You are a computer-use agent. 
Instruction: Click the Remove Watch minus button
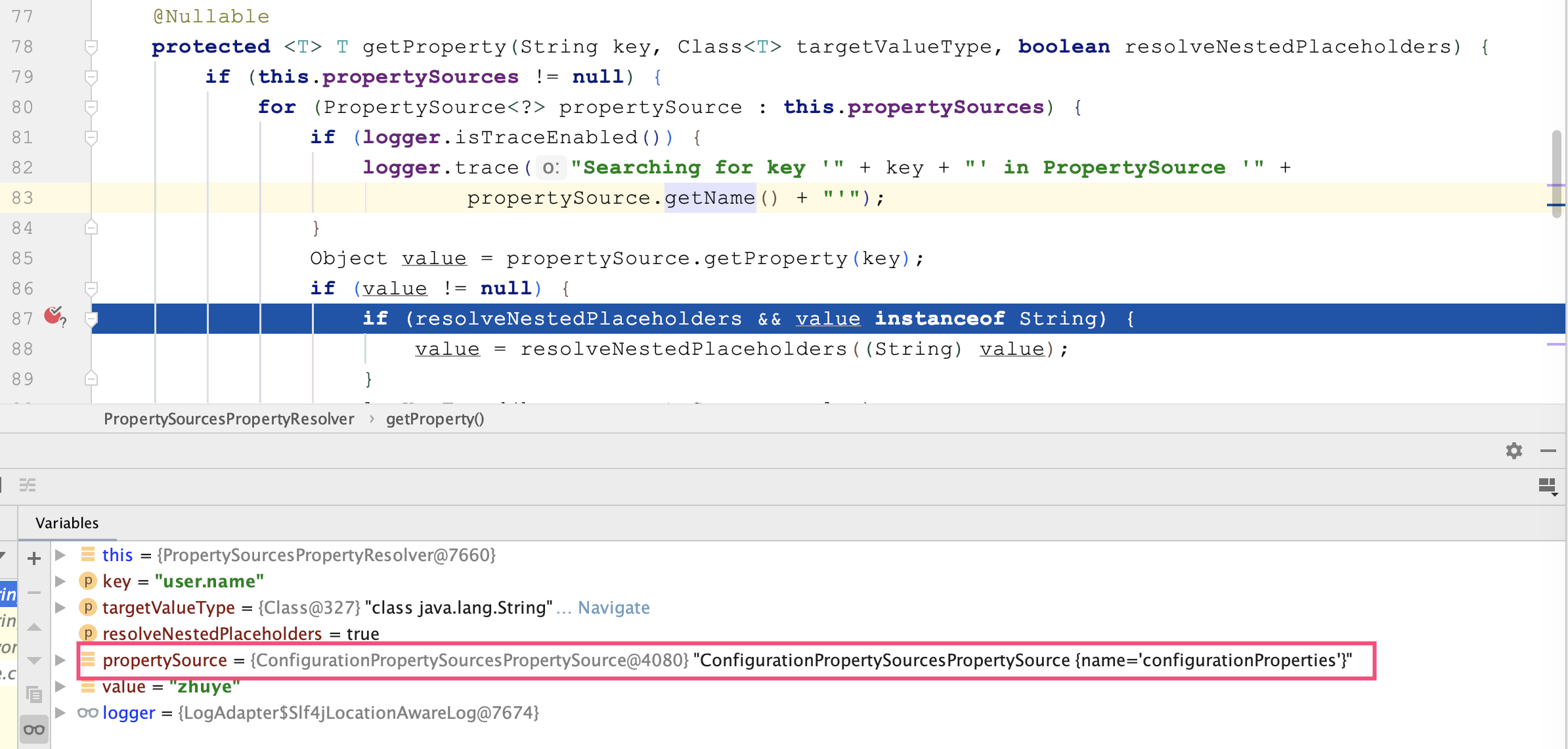(x=34, y=593)
